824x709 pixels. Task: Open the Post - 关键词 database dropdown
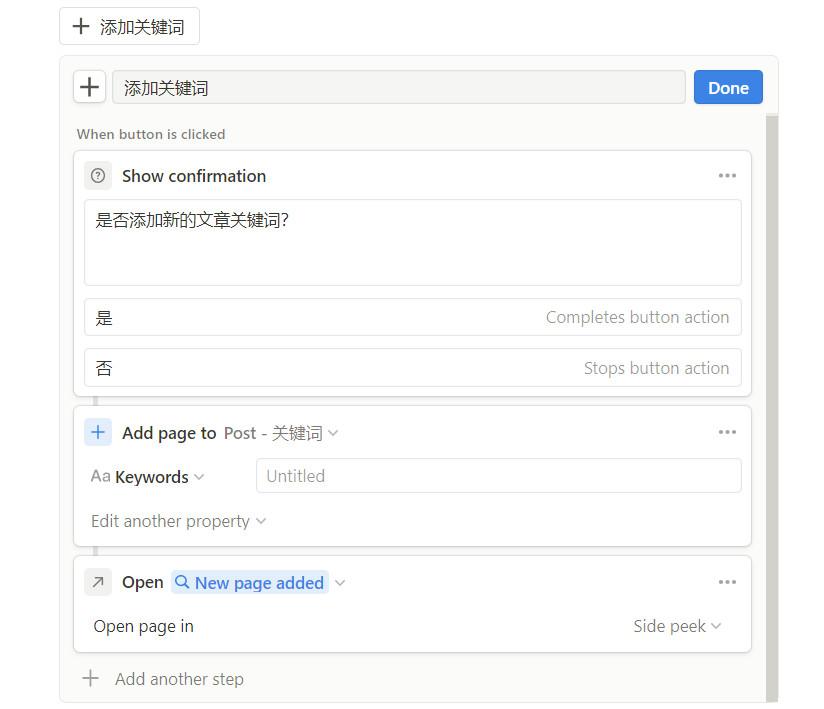334,432
